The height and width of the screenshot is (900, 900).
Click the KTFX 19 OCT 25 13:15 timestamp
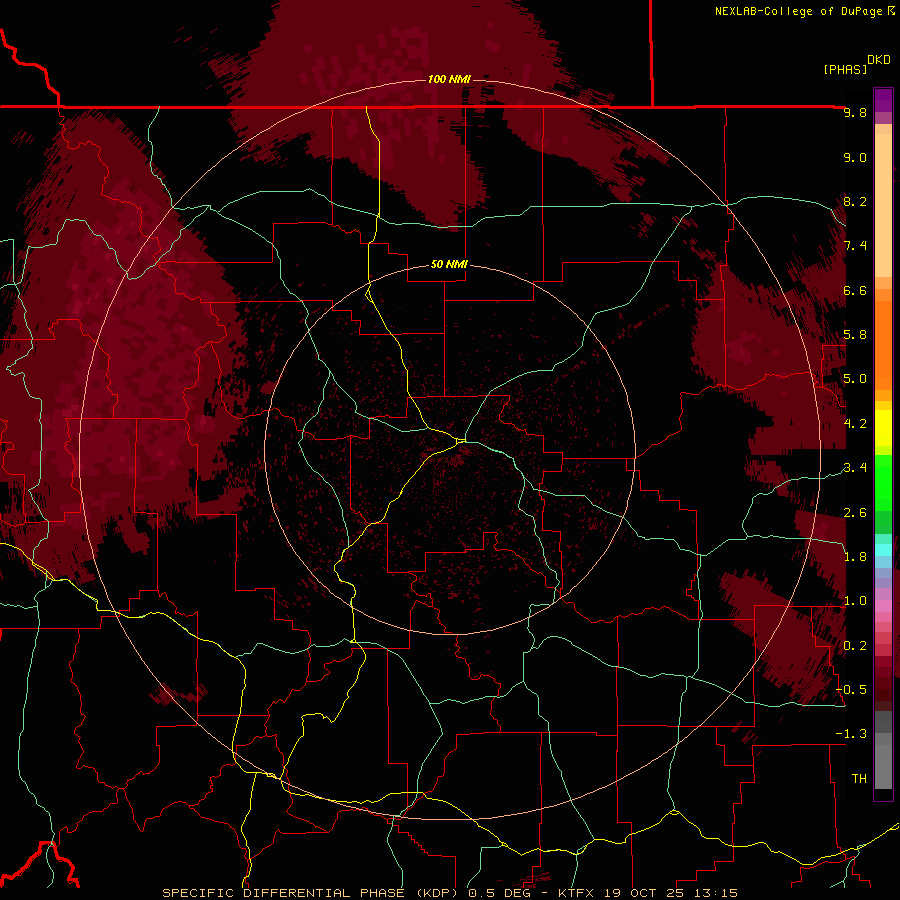click(648, 893)
